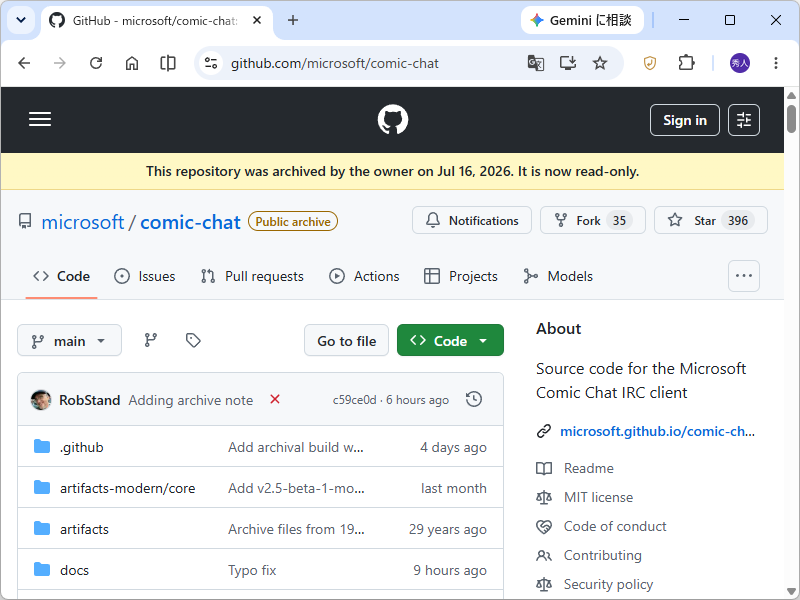Click the 29 years ago timestamp
The height and width of the screenshot is (600, 800).
coord(447,530)
